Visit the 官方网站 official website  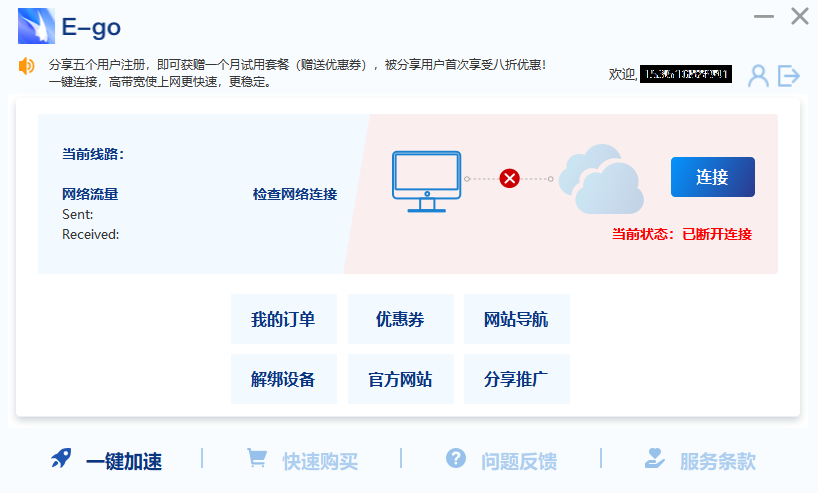tap(400, 379)
